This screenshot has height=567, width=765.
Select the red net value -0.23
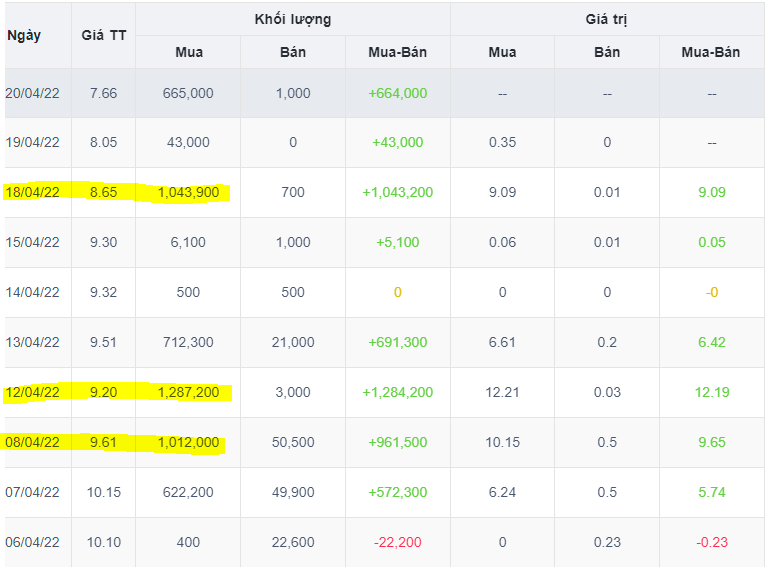pyautogui.click(x=711, y=542)
